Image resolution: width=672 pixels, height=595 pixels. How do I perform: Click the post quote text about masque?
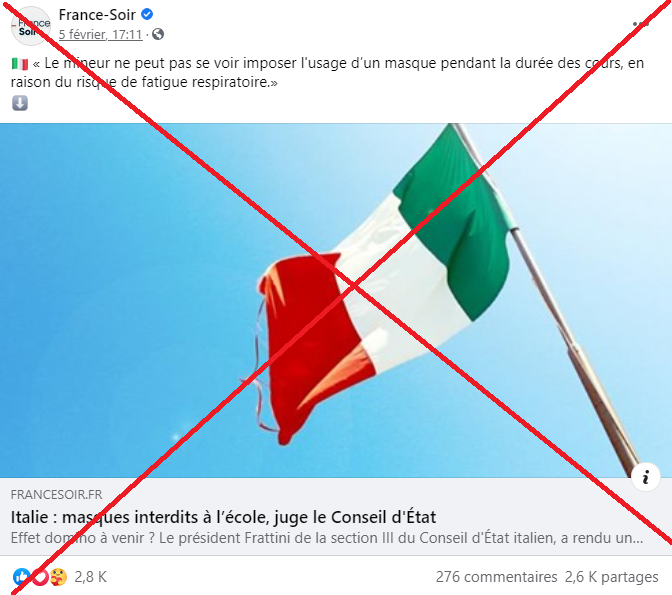(327, 72)
